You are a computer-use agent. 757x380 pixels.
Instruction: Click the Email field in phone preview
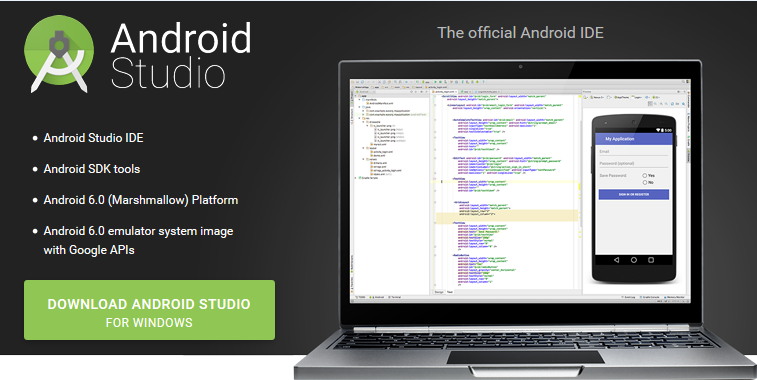[x=633, y=152]
